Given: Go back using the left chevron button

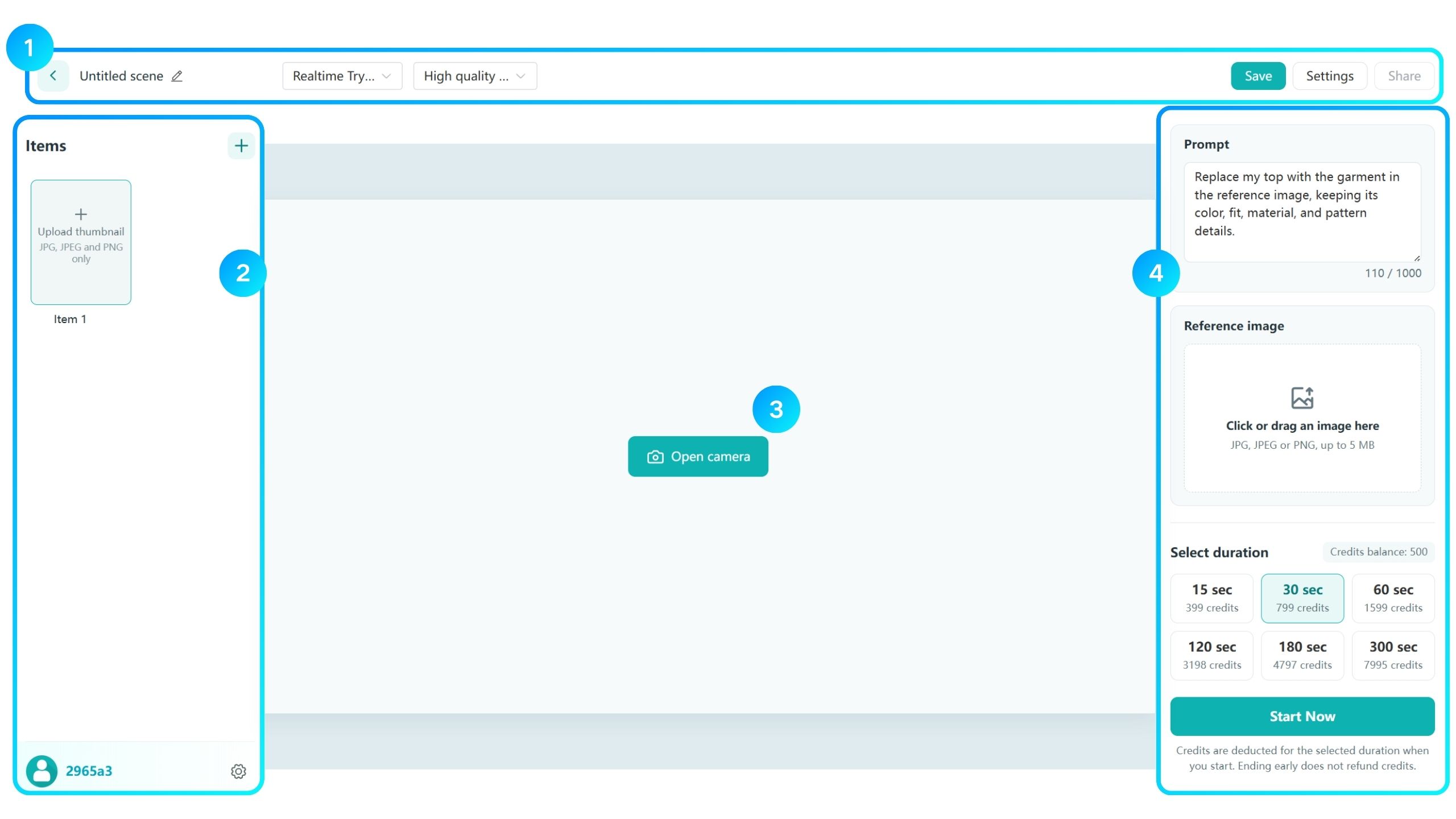Looking at the screenshot, I should 53,76.
